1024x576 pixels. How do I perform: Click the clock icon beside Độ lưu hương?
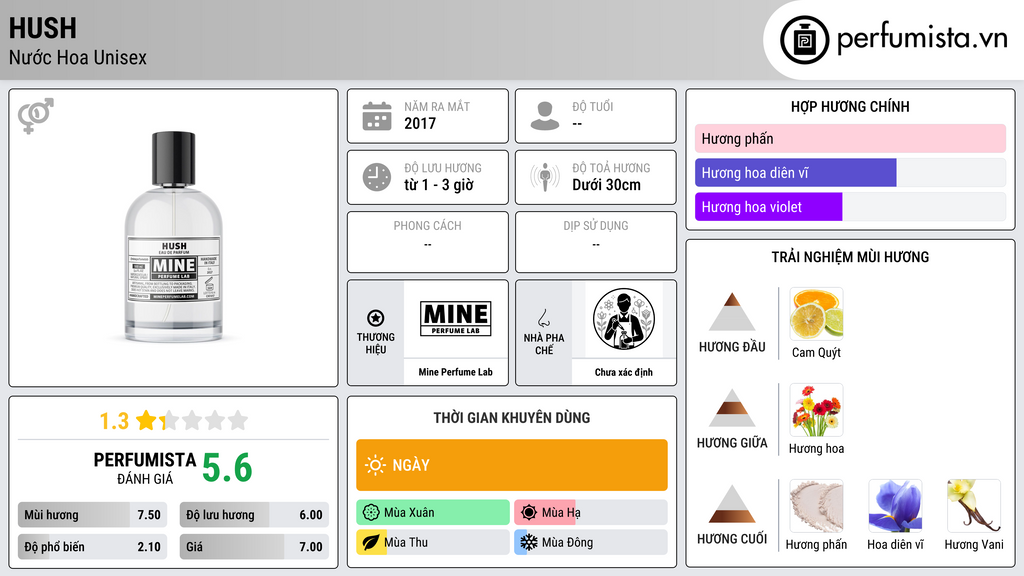pos(377,177)
